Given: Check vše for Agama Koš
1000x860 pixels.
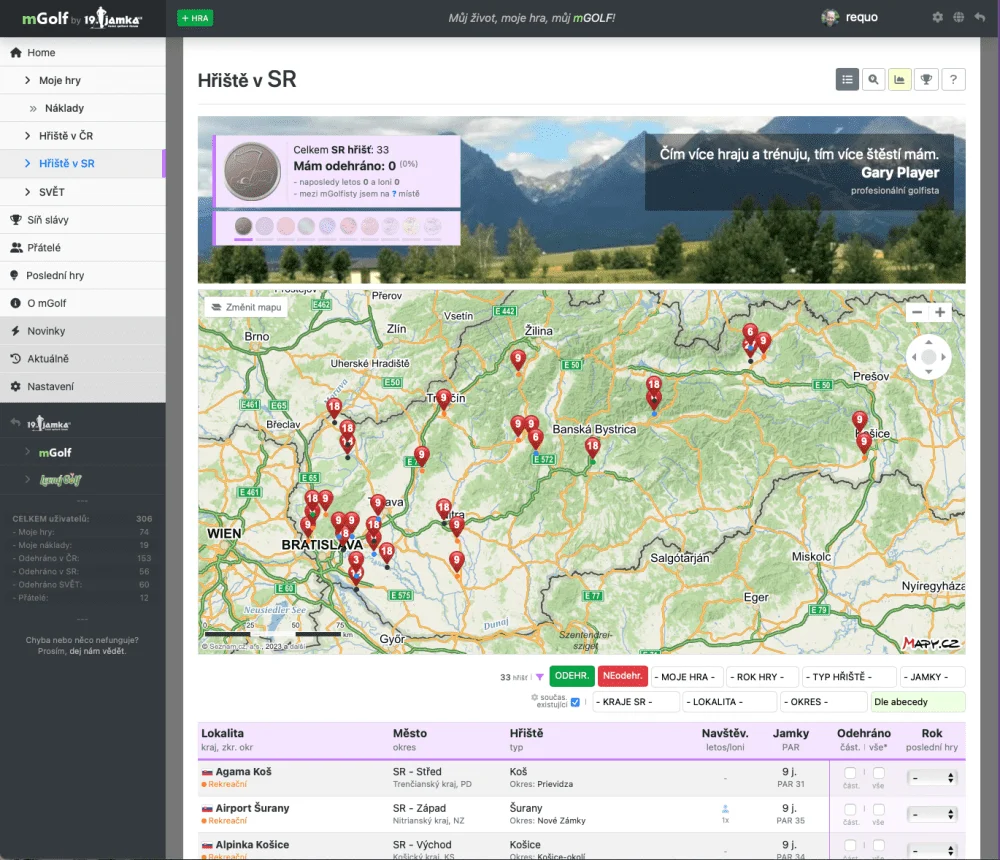Looking at the screenshot, I should [879, 773].
